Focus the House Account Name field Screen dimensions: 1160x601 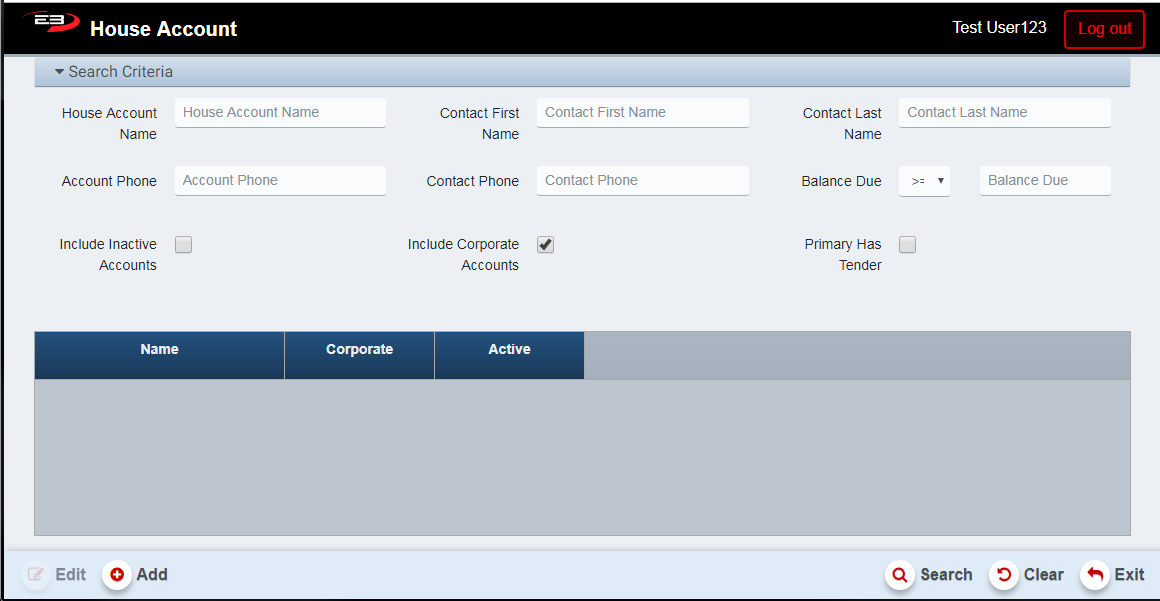280,113
